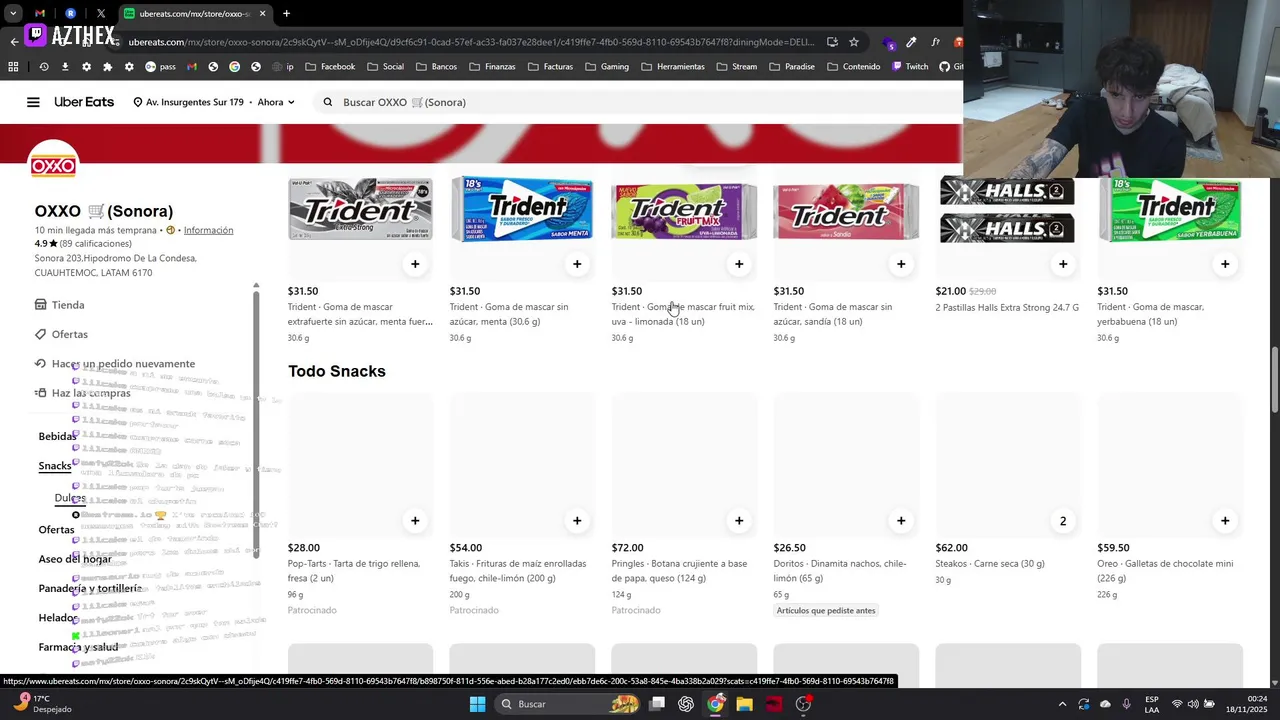Image resolution: width=1280 pixels, height=720 pixels.
Task: Open the Social bookmarks folder
Action: coord(386,67)
